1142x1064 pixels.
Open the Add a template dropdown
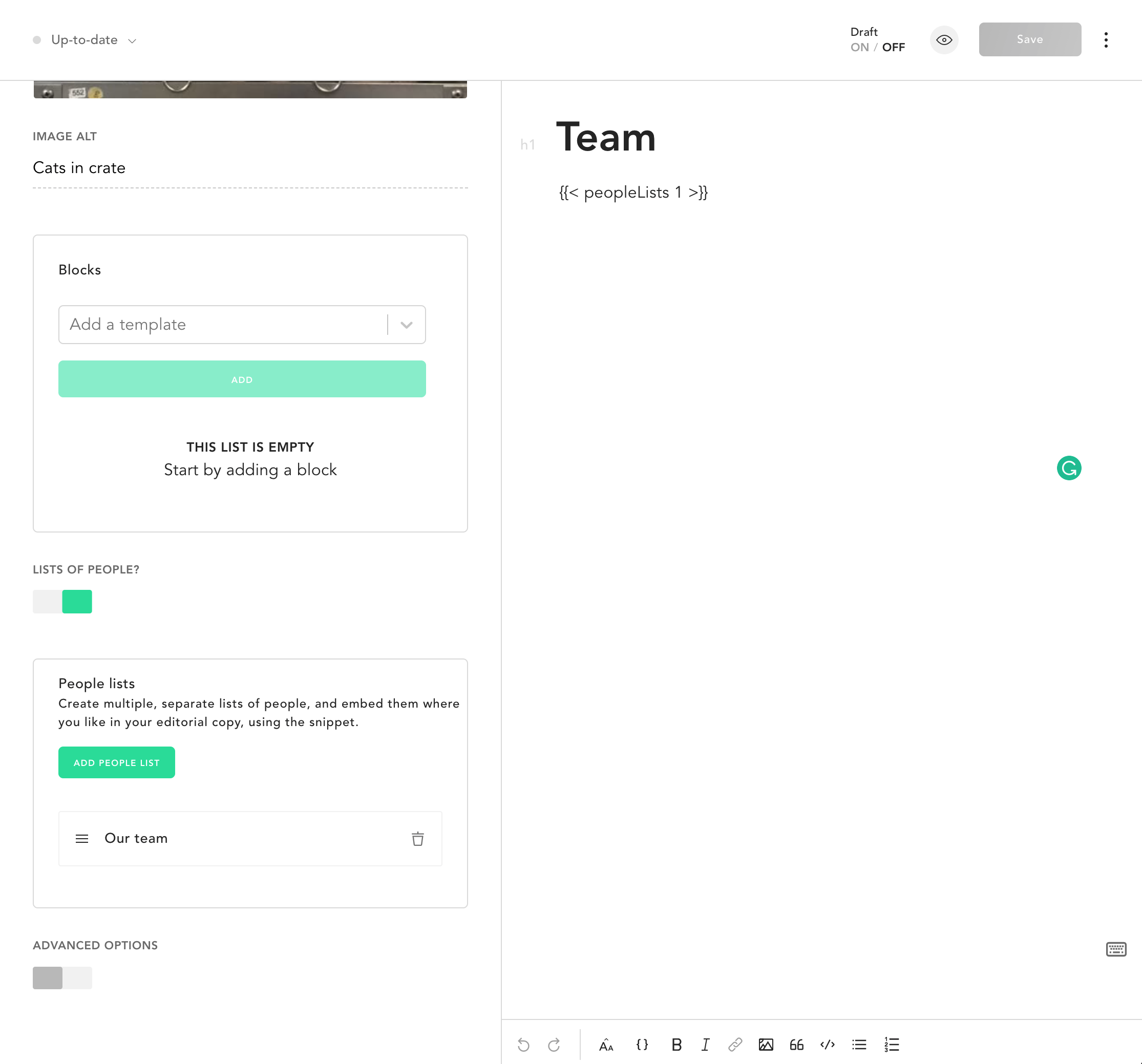[x=242, y=325]
